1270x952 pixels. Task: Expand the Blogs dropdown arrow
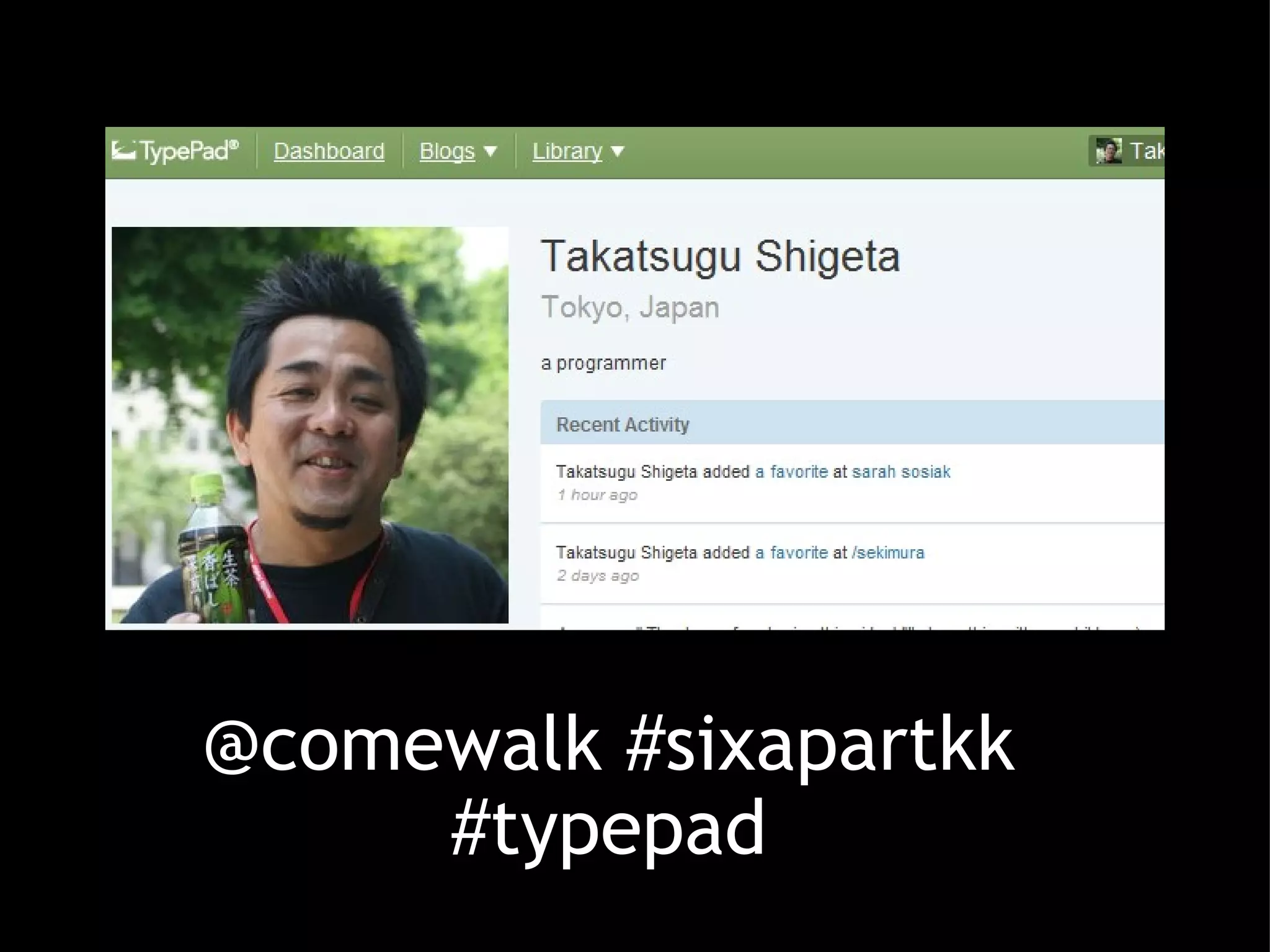[x=491, y=151]
